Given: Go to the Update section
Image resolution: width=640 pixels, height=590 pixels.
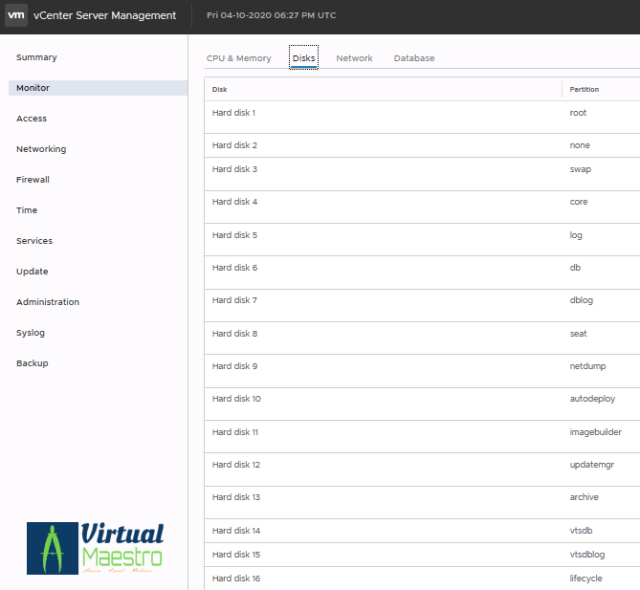Looking at the screenshot, I should (x=32, y=272).
